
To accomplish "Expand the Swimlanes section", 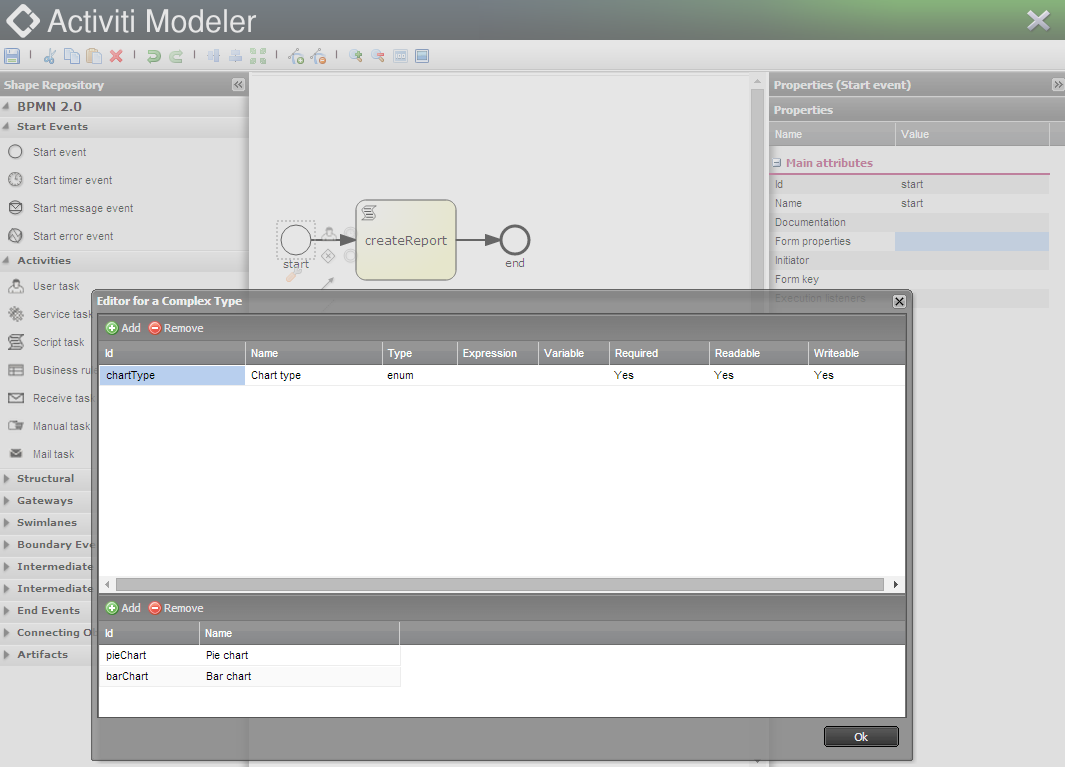I will tap(6, 522).
